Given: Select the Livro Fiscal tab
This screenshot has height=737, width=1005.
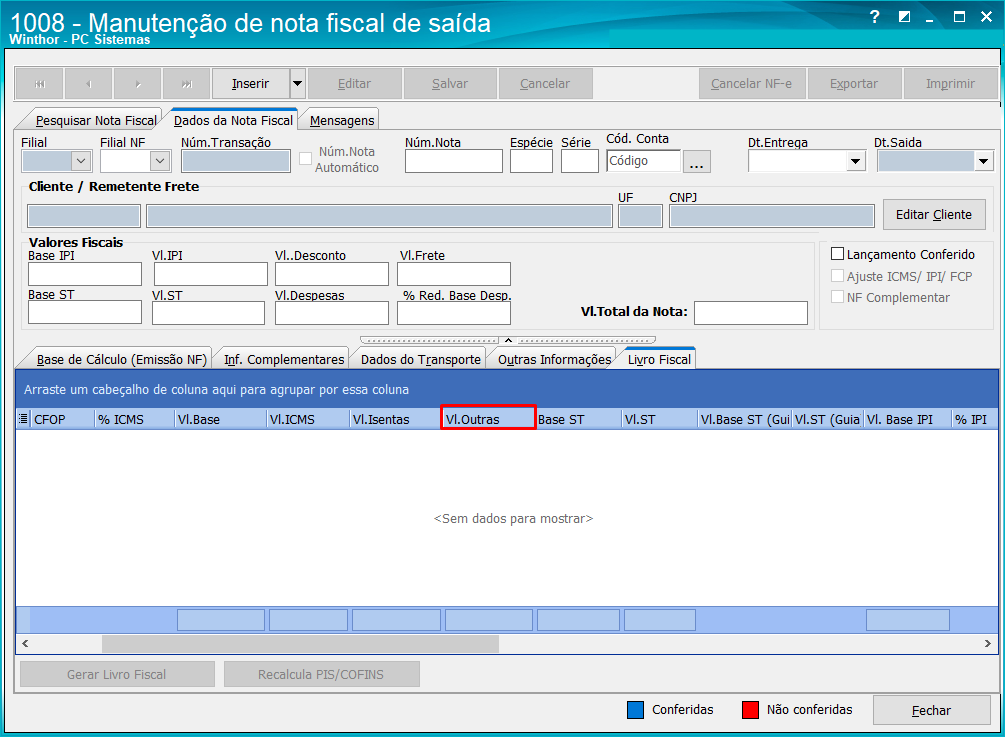Looking at the screenshot, I should [x=660, y=360].
